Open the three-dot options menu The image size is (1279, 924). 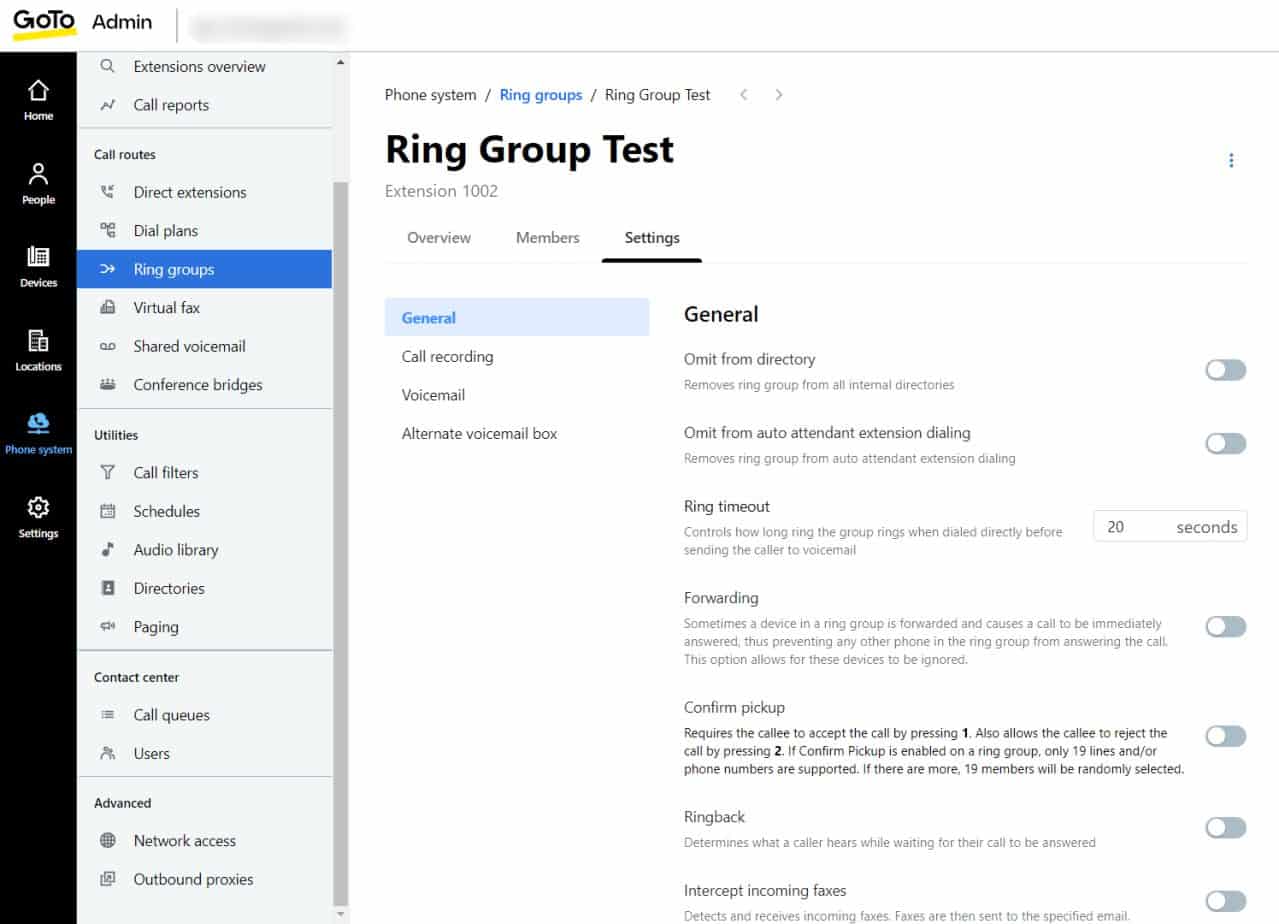coord(1231,160)
